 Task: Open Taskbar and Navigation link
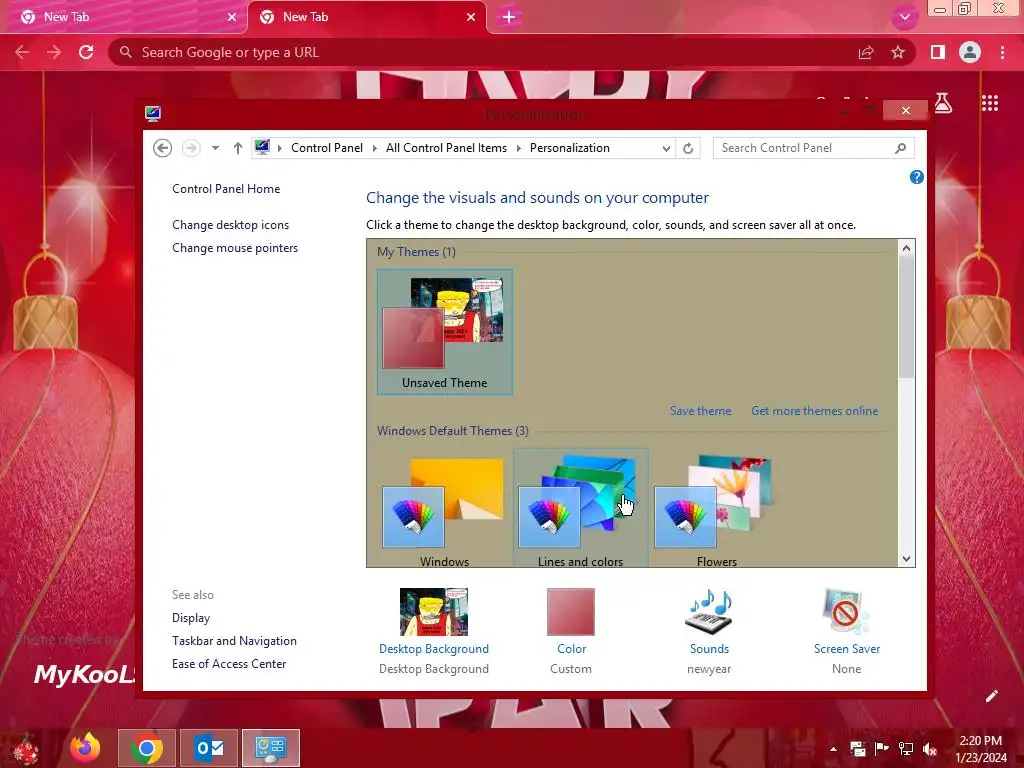(234, 641)
